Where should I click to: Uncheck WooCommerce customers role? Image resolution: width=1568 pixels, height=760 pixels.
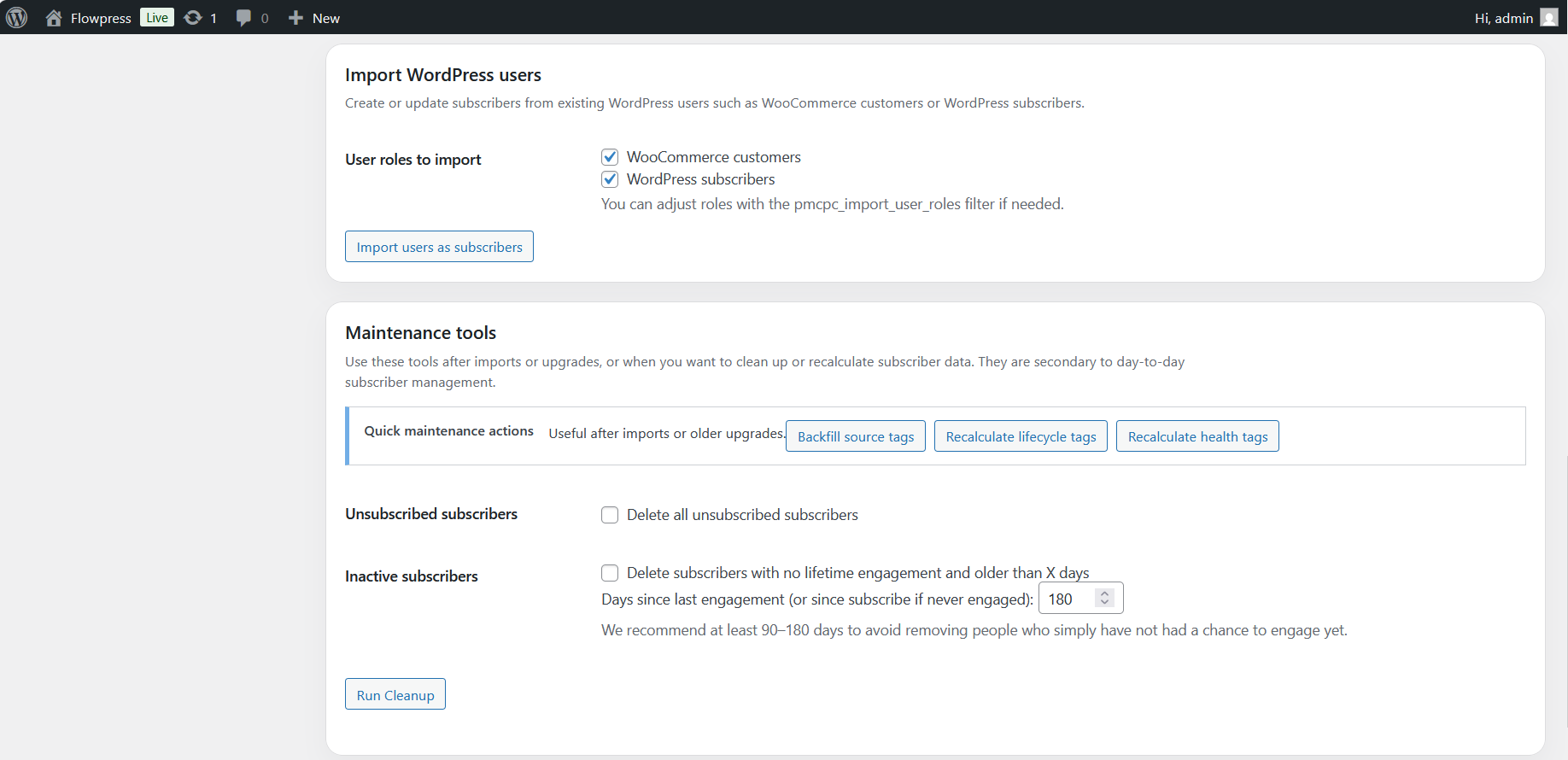[610, 157]
